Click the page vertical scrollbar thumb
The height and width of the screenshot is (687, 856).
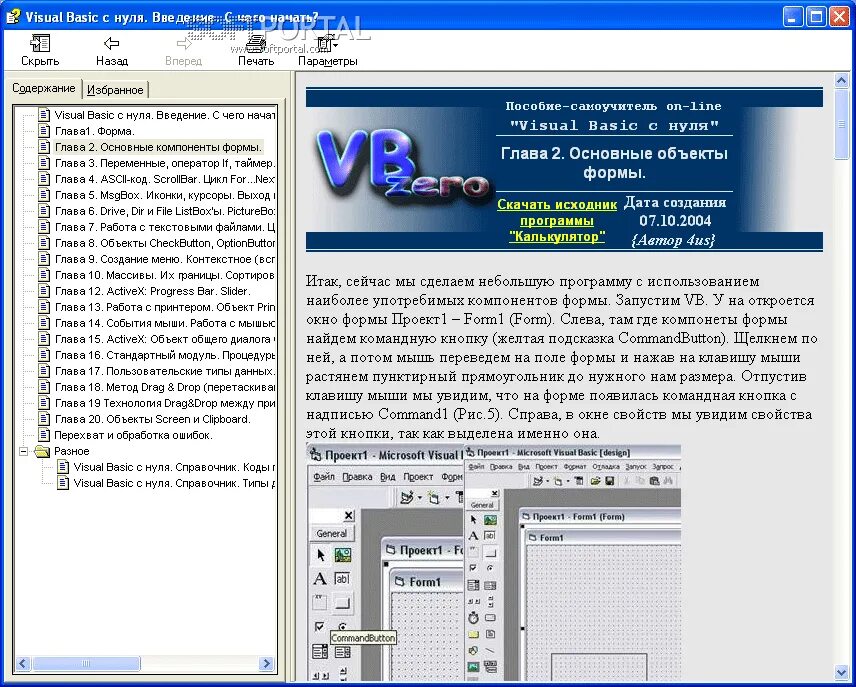pos(841,125)
